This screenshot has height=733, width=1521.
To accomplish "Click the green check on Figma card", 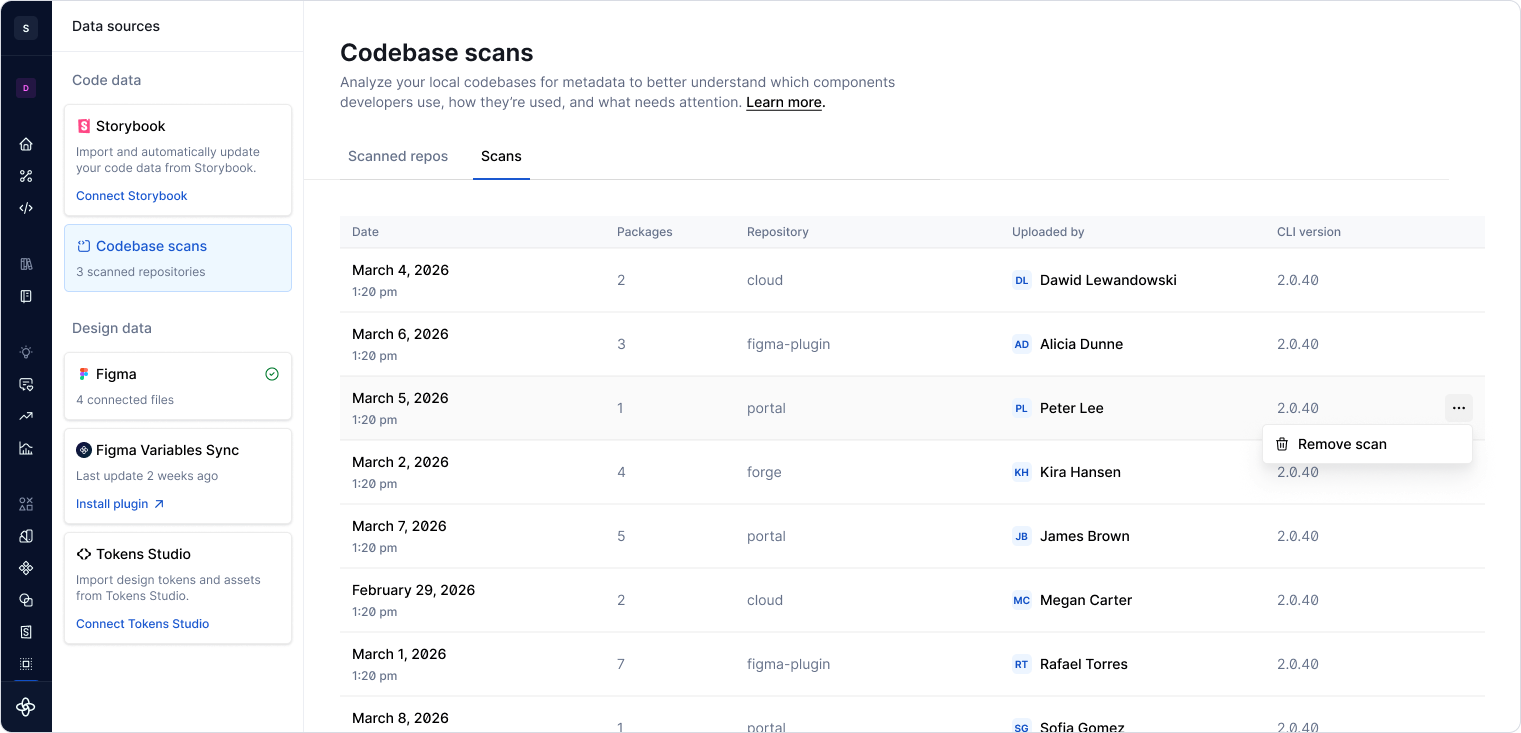I will pos(272,374).
